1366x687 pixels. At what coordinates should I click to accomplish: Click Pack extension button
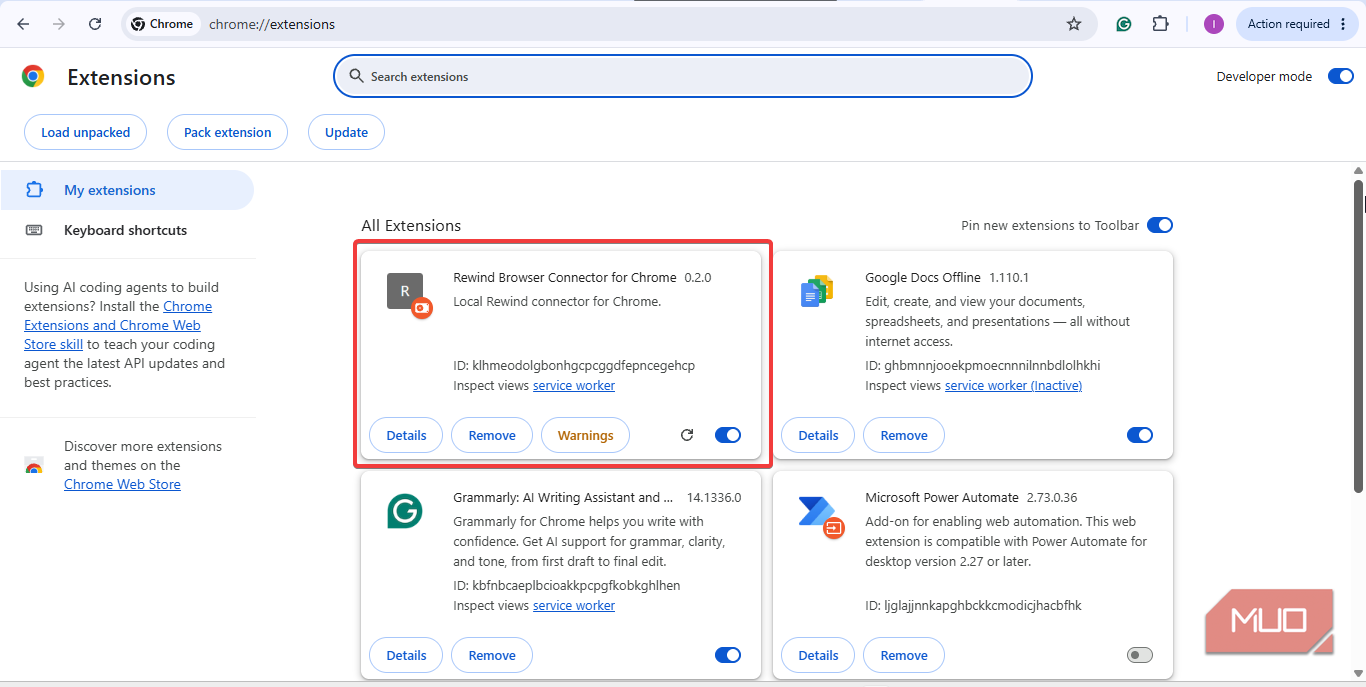click(227, 132)
